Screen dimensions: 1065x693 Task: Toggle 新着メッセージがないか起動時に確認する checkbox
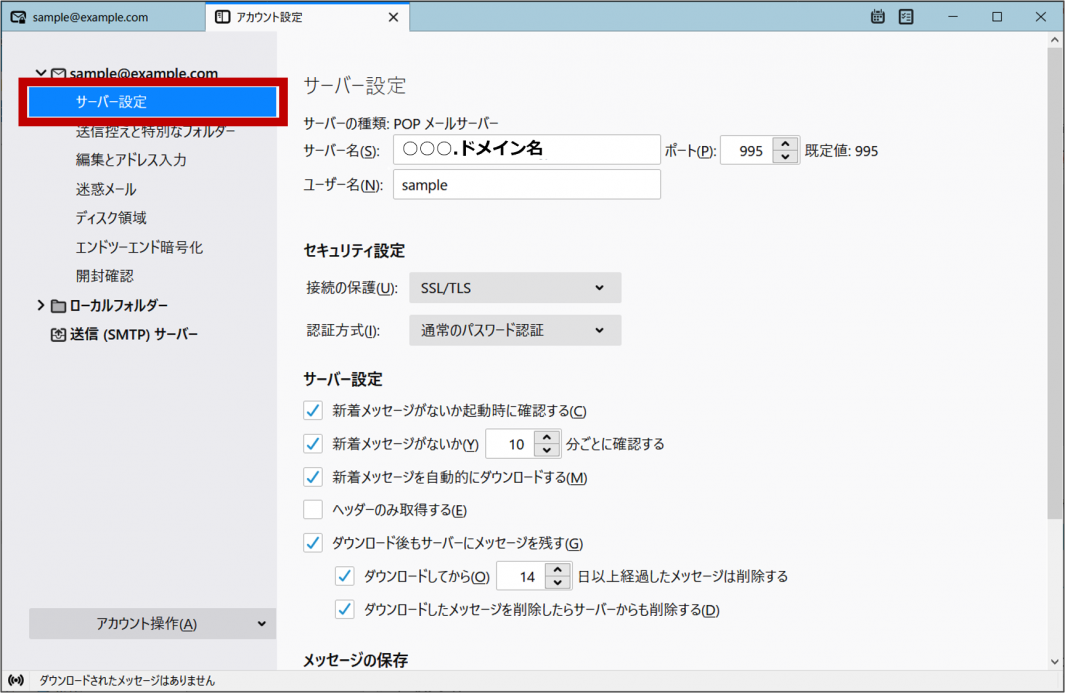click(x=313, y=411)
